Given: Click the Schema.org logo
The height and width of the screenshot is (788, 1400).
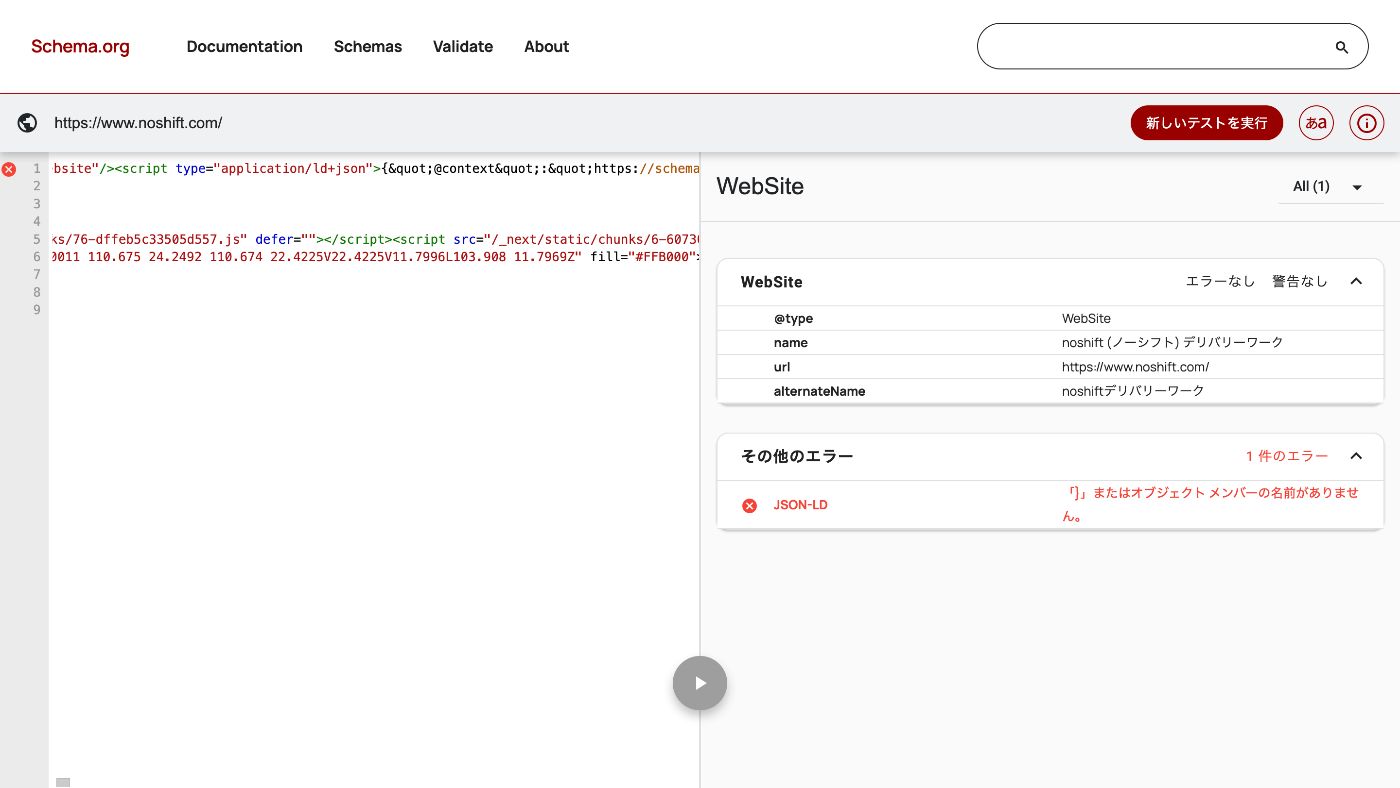Looking at the screenshot, I should [x=80, y=46].
